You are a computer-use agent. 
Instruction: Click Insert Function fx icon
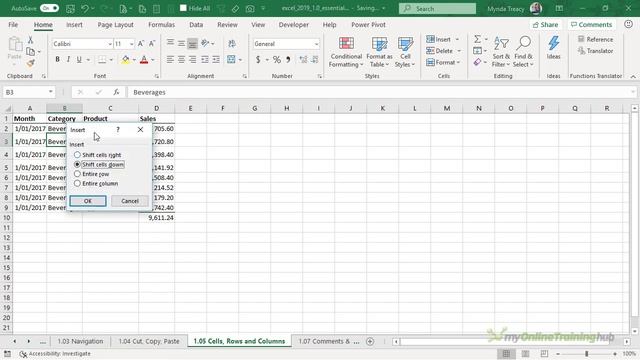[116, 92]
